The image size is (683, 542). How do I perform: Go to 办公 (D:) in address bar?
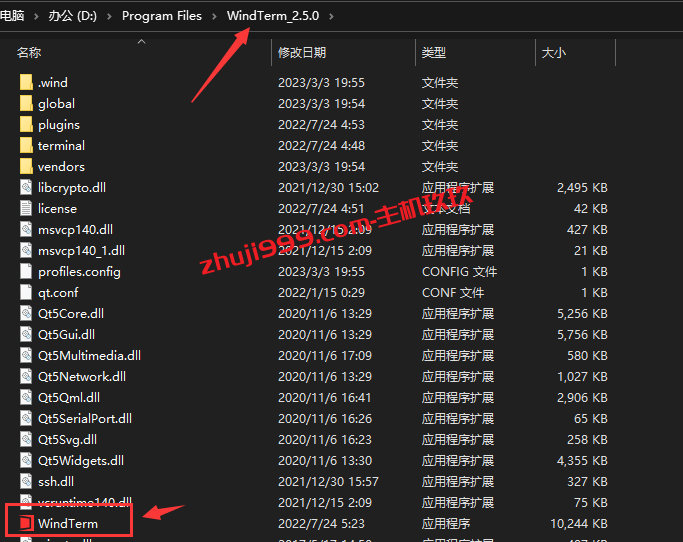[x=73, y=16]
